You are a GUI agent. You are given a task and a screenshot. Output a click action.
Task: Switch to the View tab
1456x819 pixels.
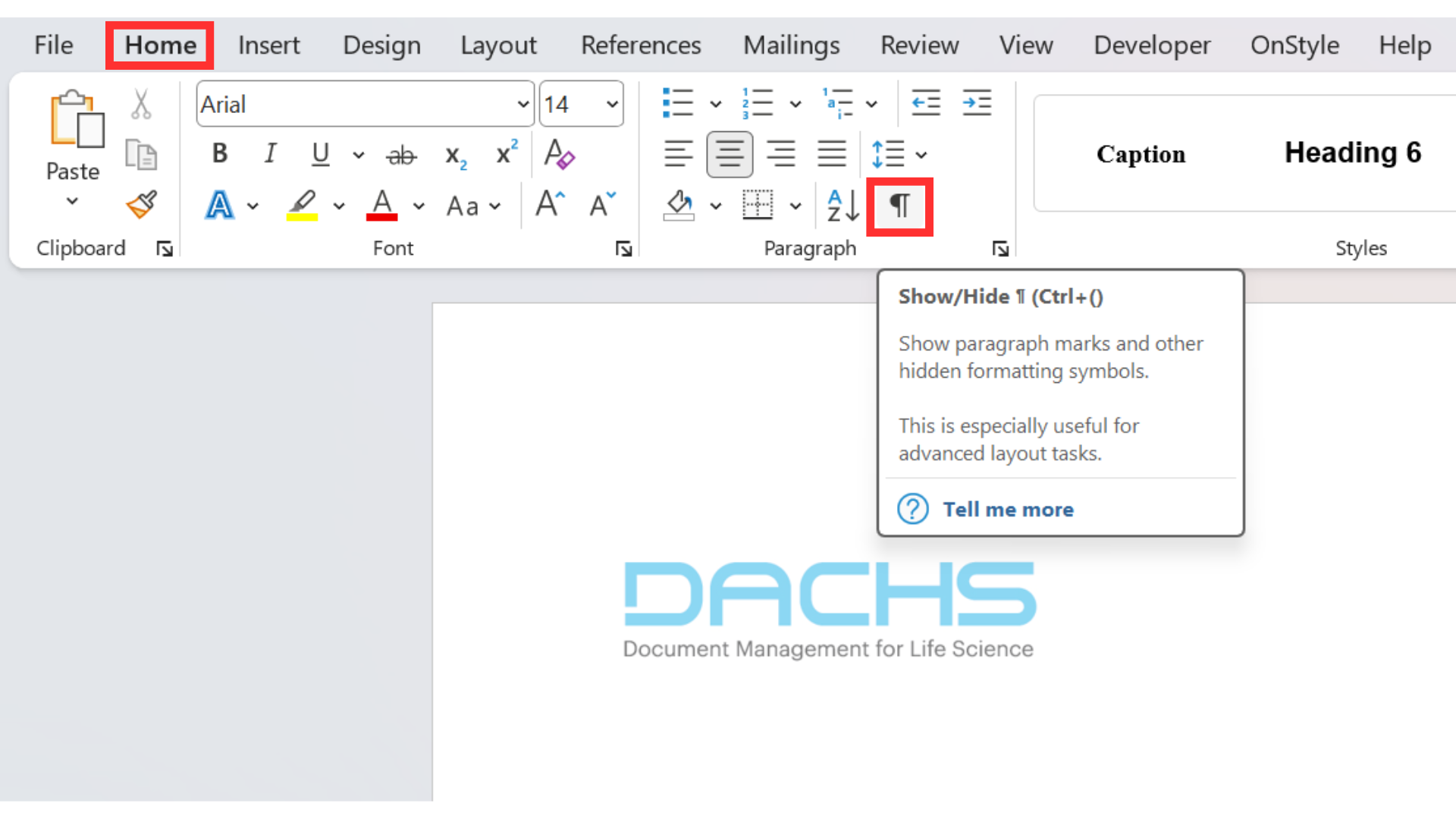(1026, 45)
